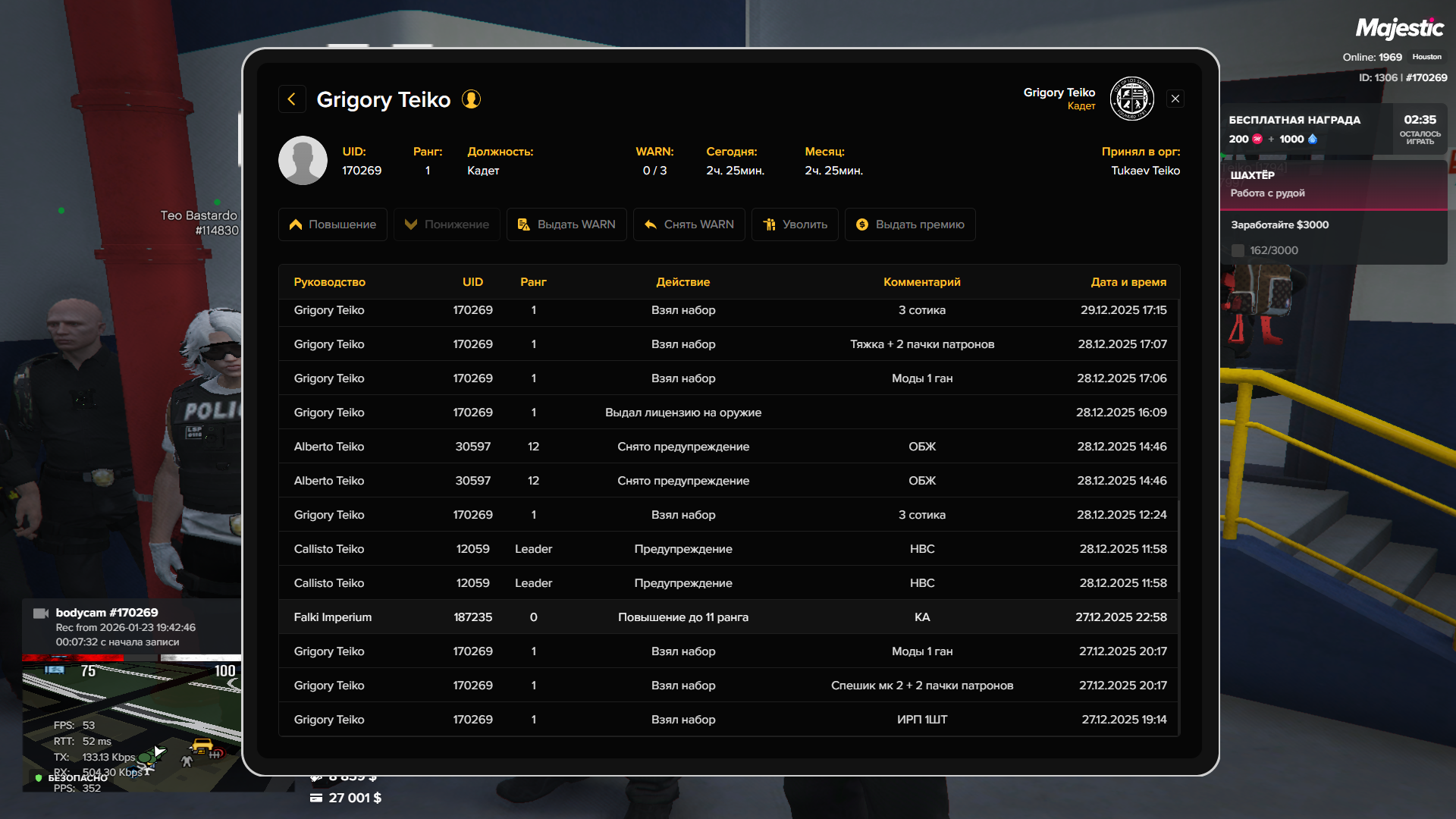Image resolution: width=1456 pixels, height=819 pixels.
Task: Click the Снять WARN arrow icon button
Action: (x=689, y=224)
